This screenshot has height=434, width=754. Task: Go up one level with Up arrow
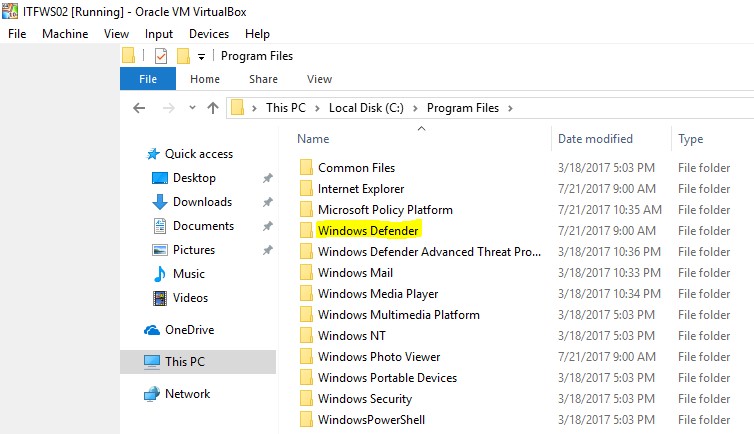pyautogui.click(x=213, y=108)
